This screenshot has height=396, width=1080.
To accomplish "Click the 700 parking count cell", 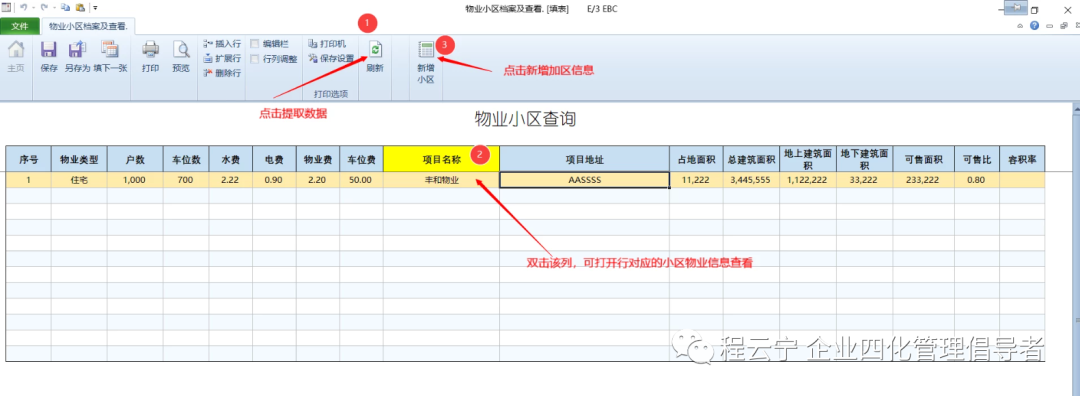I will click(187, 180).
